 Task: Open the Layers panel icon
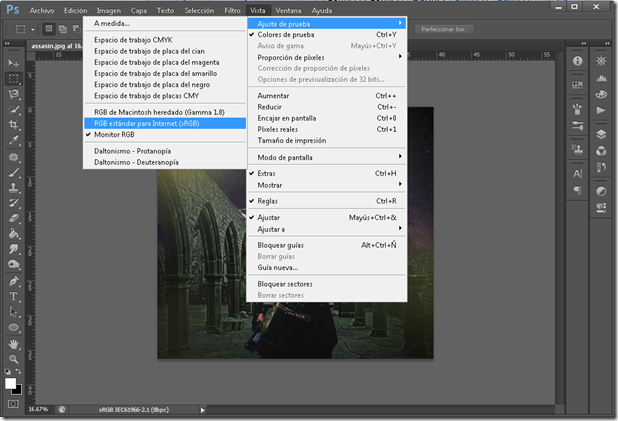[601, 134]
